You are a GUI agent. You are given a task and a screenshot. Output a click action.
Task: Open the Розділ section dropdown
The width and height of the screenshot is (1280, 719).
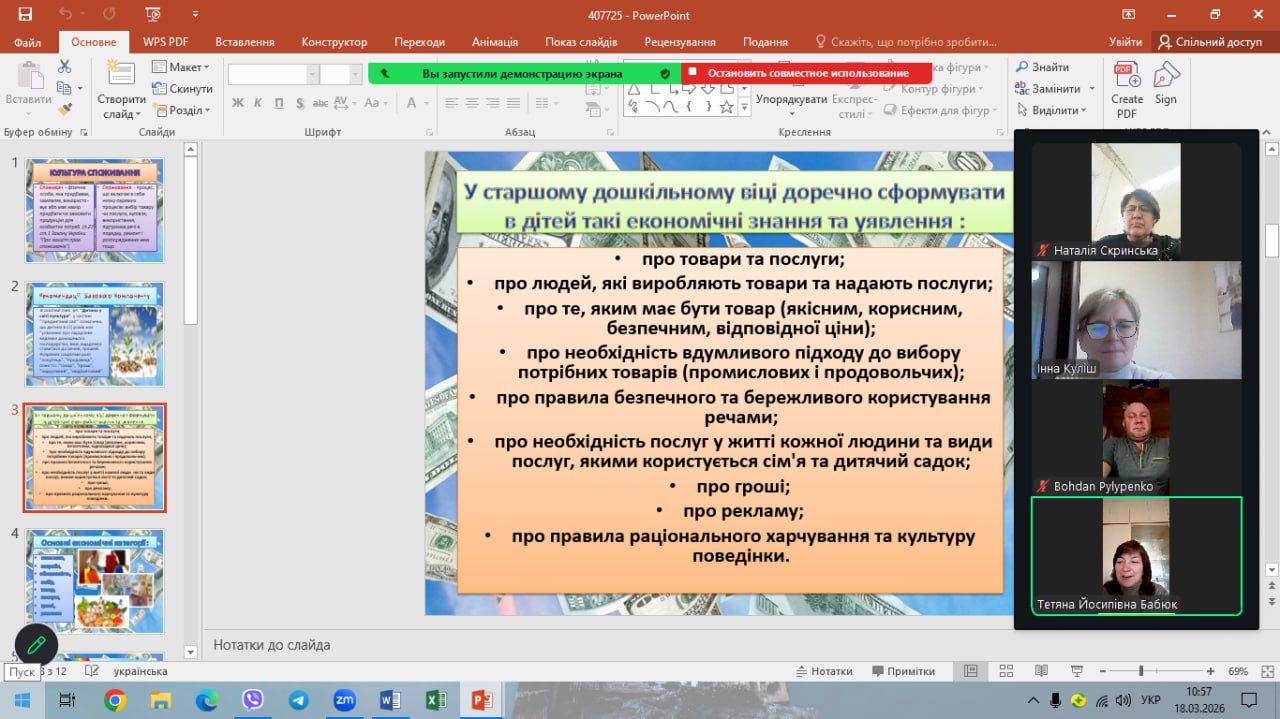pos(181,111)
